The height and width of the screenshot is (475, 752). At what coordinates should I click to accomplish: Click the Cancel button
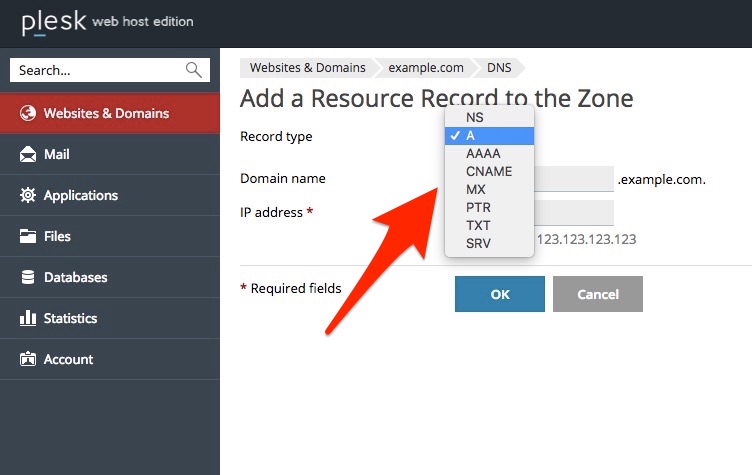pyautogui.click(x=598, y=294)
